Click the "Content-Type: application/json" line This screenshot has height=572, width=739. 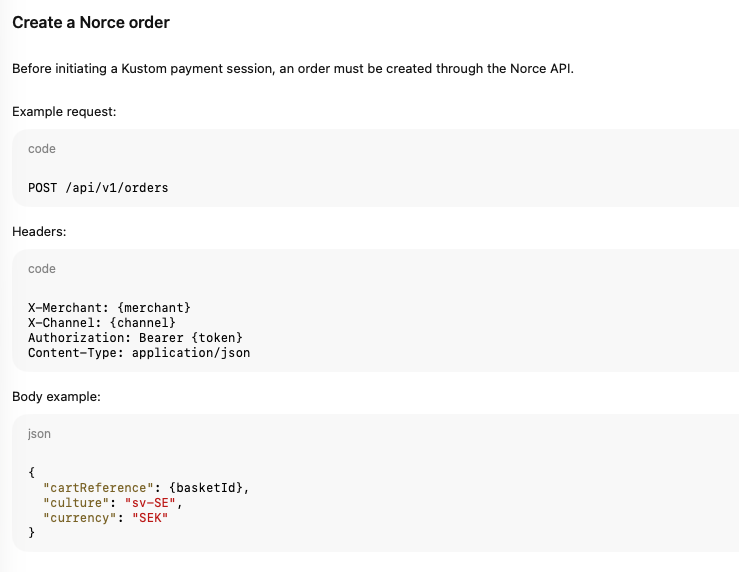[139, 352]
